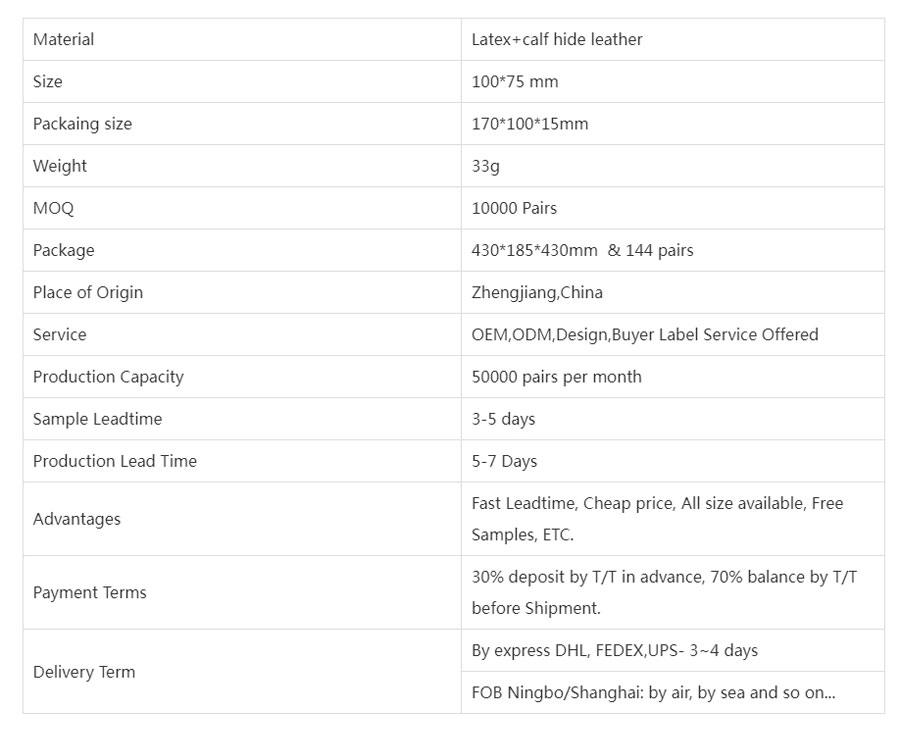Click the 170*100*15mm packaging value

[x=530, y=124]
